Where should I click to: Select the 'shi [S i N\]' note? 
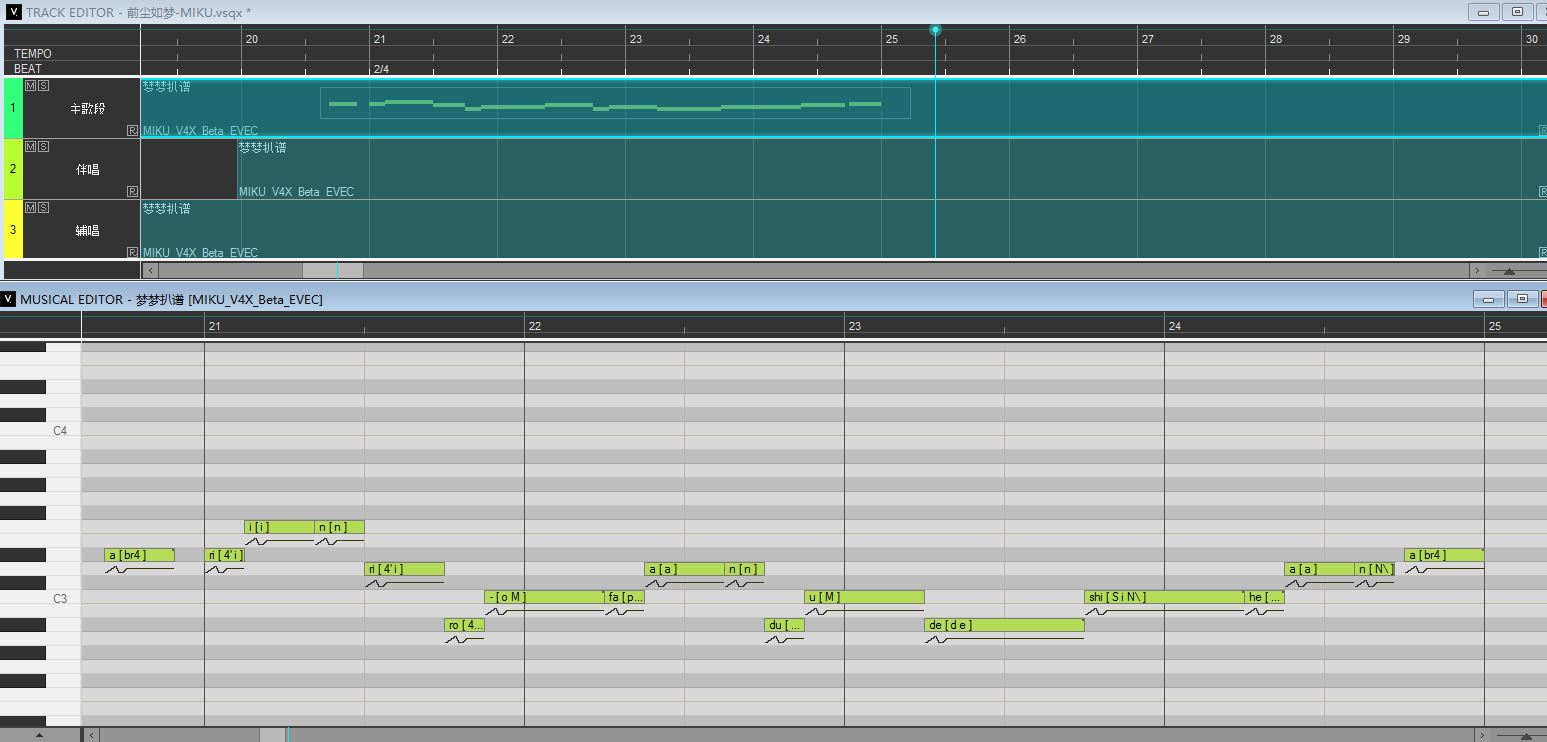point(1164,597)
